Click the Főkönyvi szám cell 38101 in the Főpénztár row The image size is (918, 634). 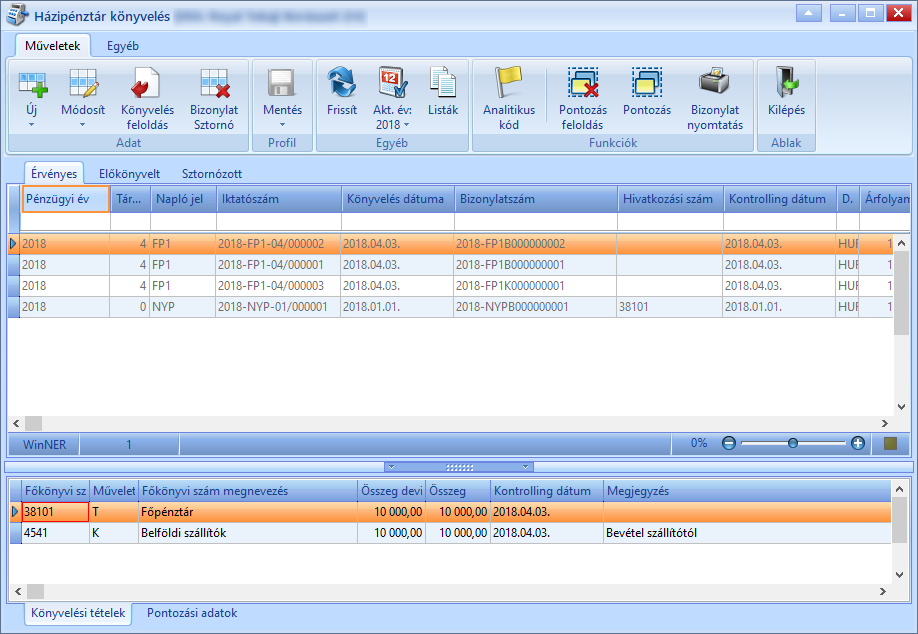click(x=55, y=512)
